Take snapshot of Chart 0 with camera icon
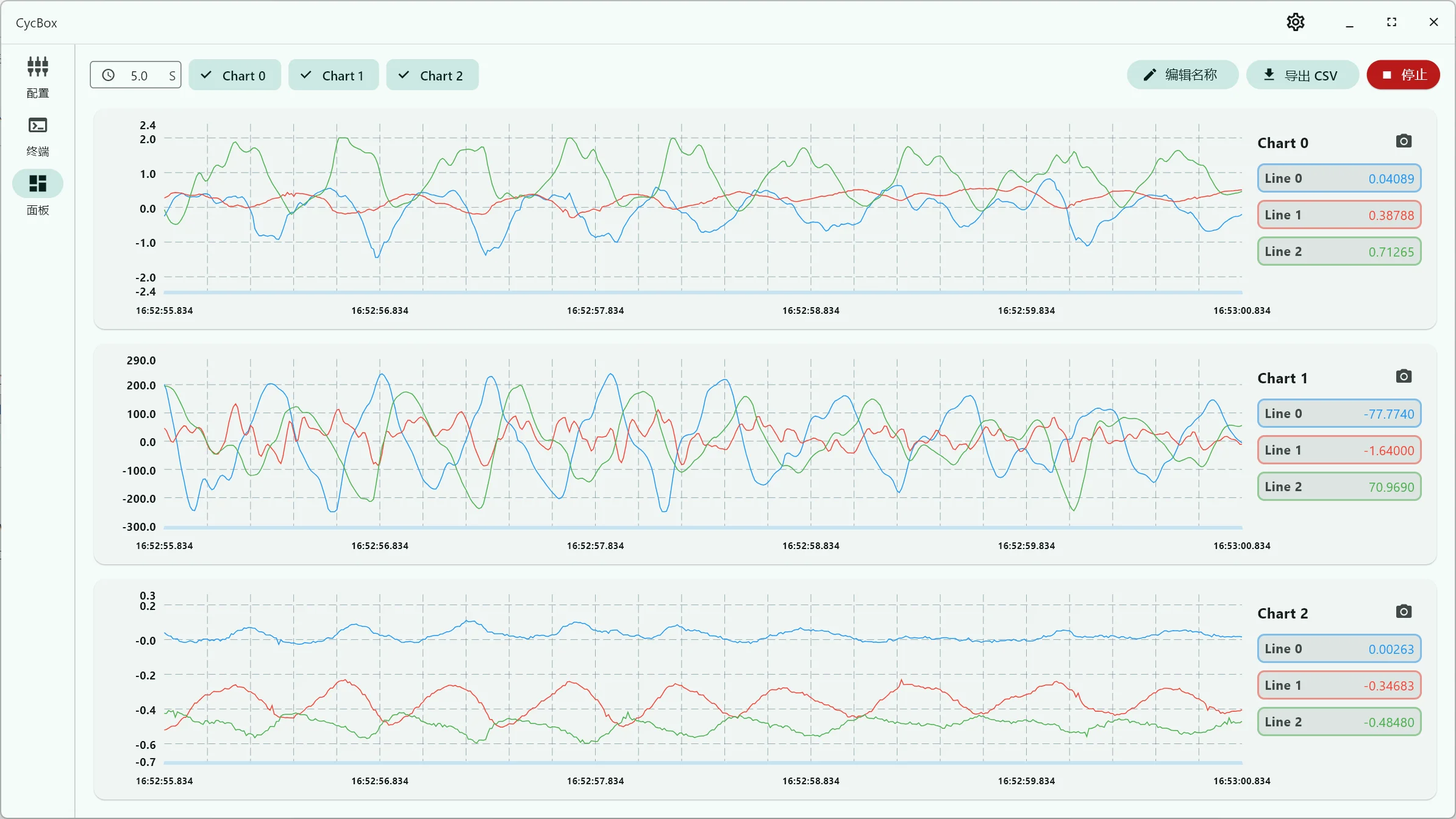The width and height of the screenshot is (1456, 819). click(x=1404, y=141)
